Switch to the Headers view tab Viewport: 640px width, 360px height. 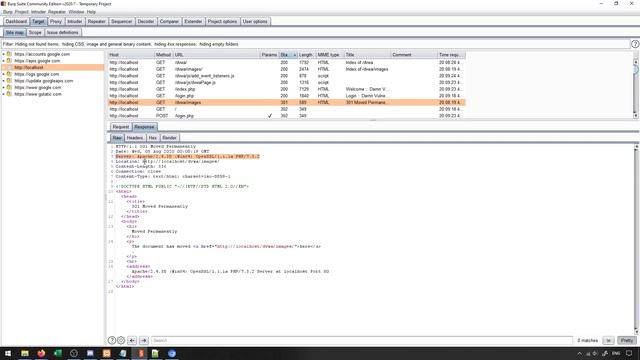135,138
